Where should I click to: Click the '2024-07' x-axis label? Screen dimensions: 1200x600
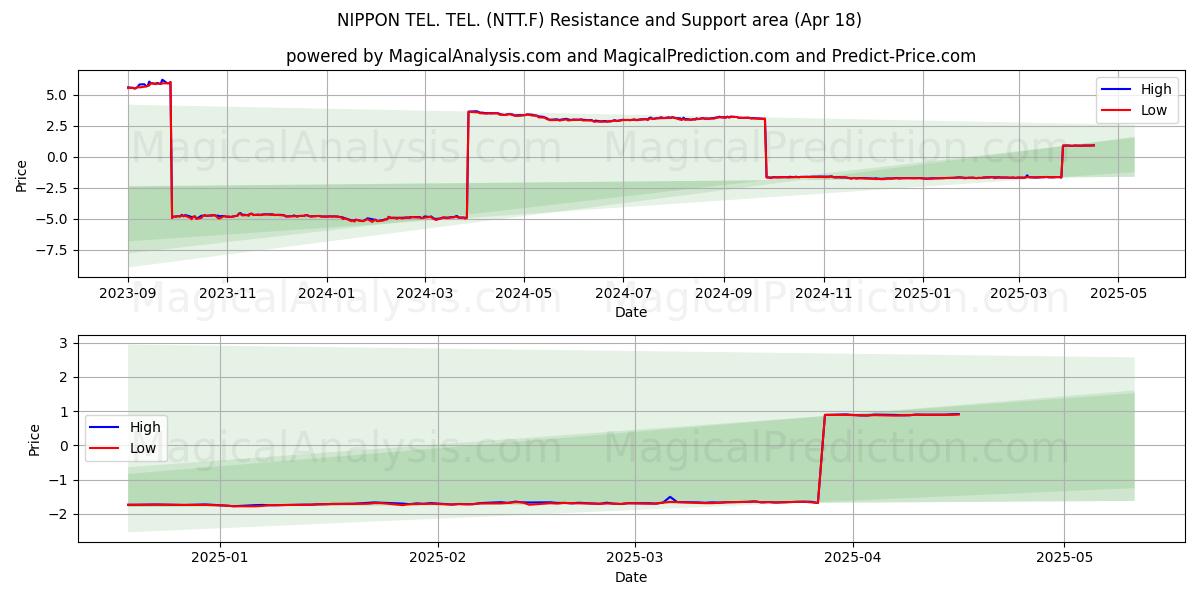(x=623, y=295)
